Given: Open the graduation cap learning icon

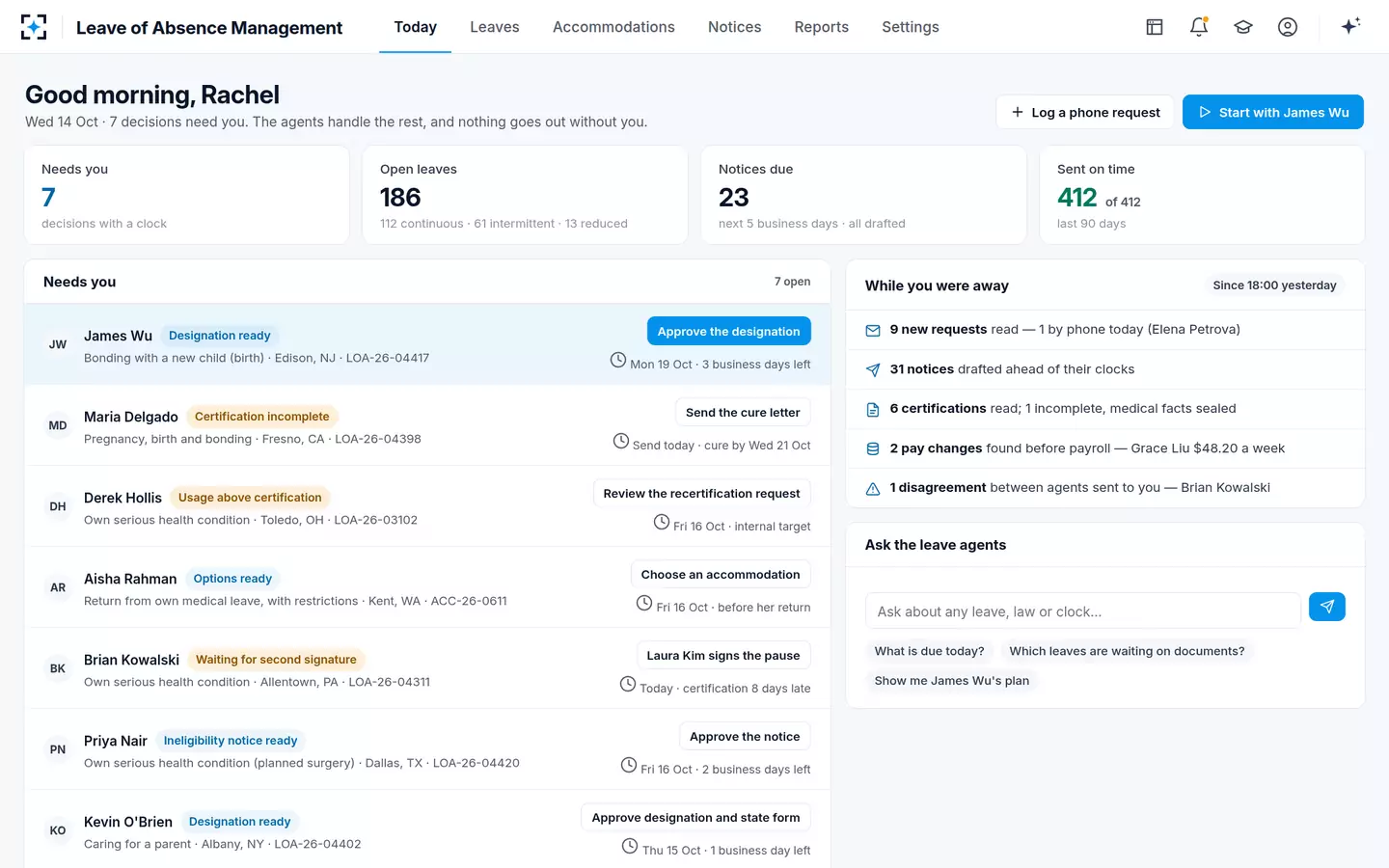Looking at the screenshot, I should [1243, 27].
